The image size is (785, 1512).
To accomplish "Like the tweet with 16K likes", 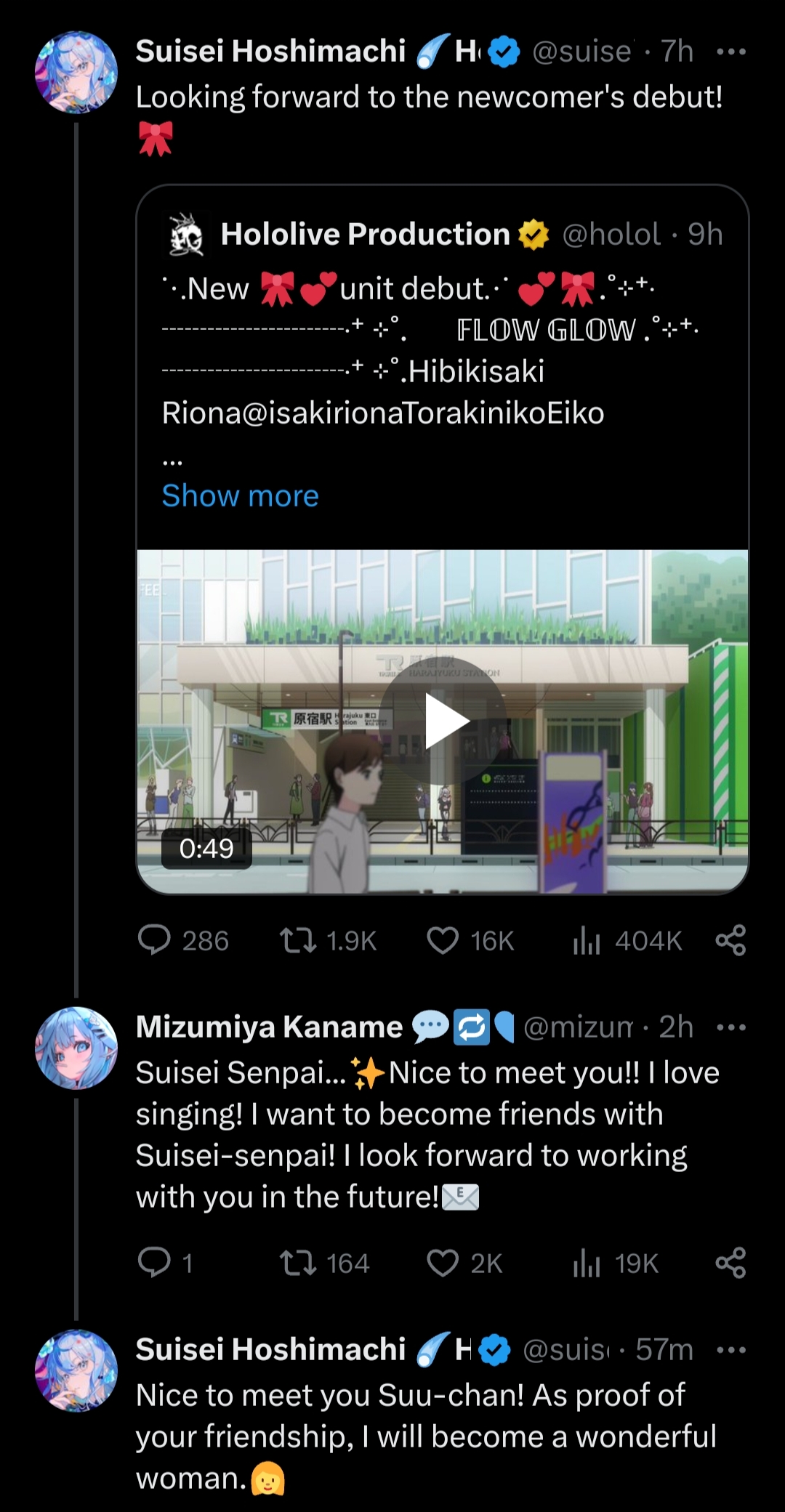I will [x=443, y=940].
